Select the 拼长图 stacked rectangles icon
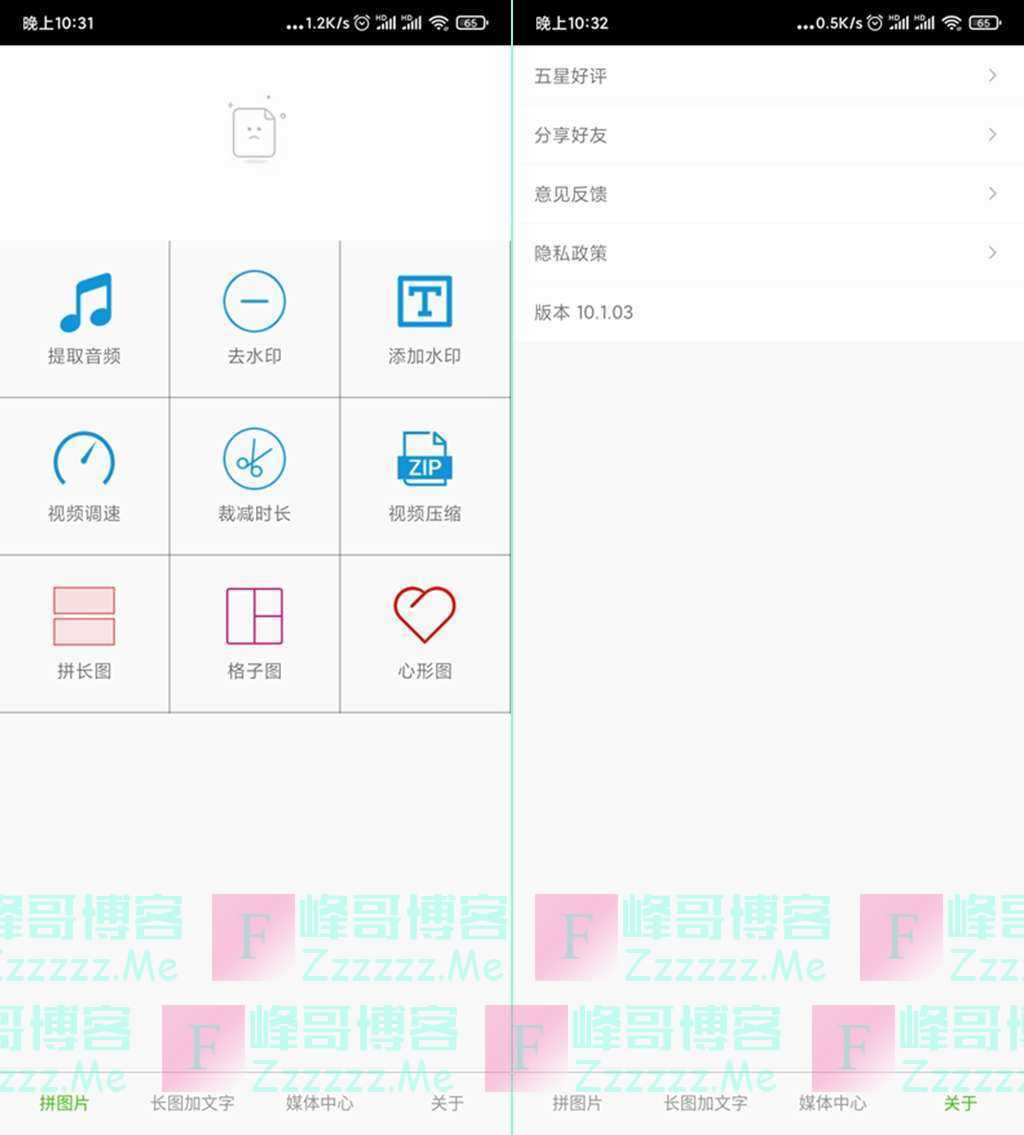 coord(84,616)
